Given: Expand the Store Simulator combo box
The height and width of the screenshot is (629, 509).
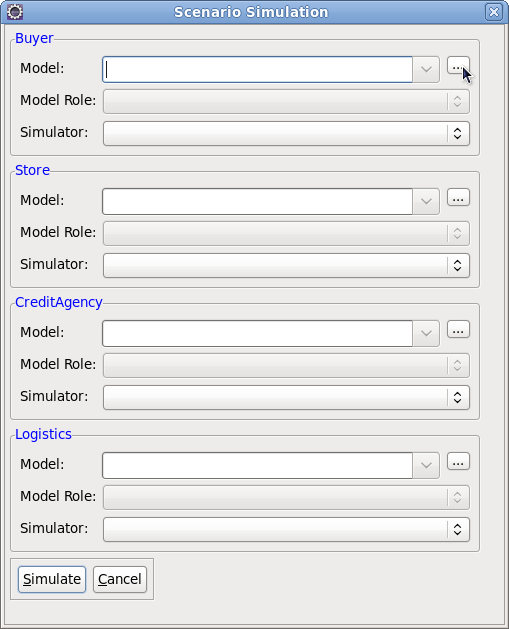Looking at the screenshot, I should 286,266.
